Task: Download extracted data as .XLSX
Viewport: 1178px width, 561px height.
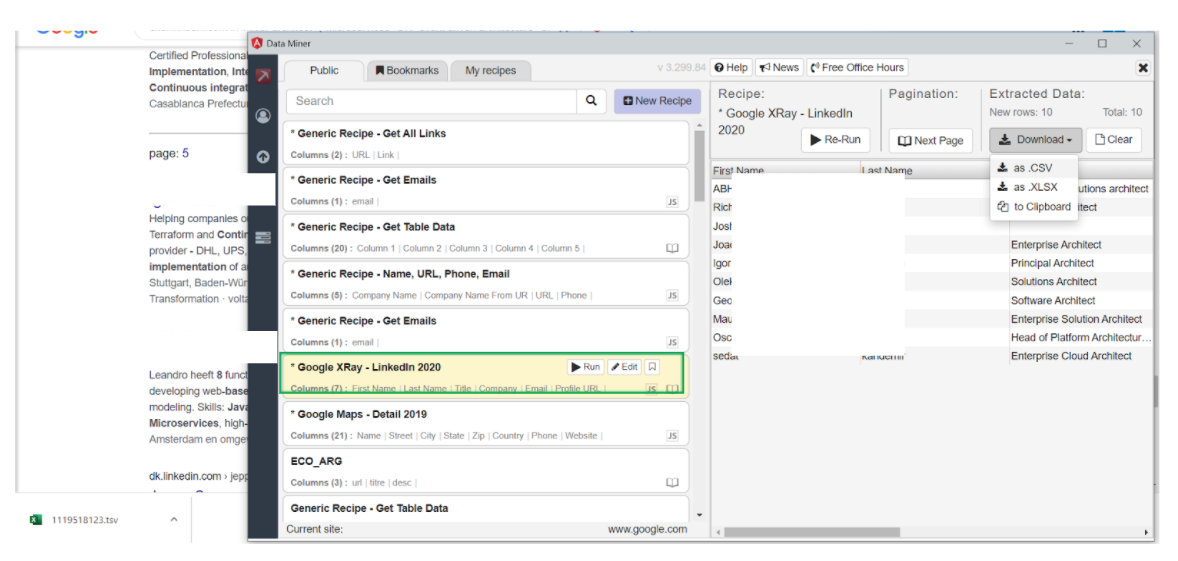Action: [1033, 188]
